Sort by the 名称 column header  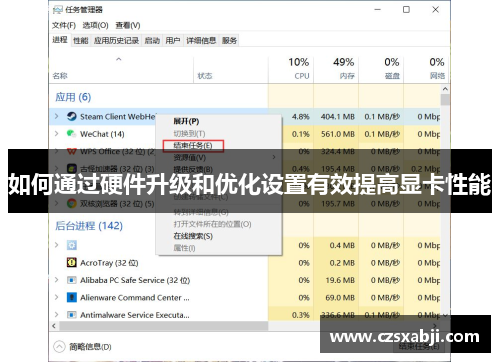[121, 69]
